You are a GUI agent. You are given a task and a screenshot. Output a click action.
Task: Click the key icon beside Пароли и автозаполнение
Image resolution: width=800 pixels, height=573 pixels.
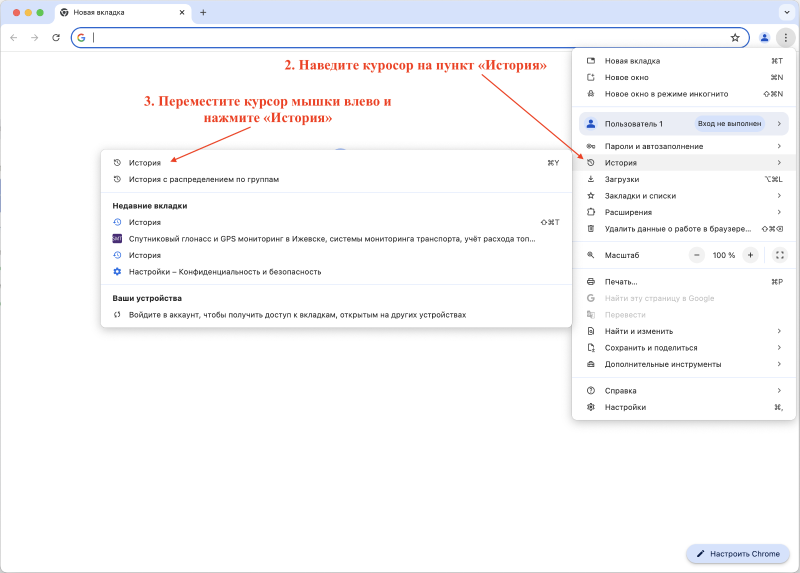[x=591, y=146]
